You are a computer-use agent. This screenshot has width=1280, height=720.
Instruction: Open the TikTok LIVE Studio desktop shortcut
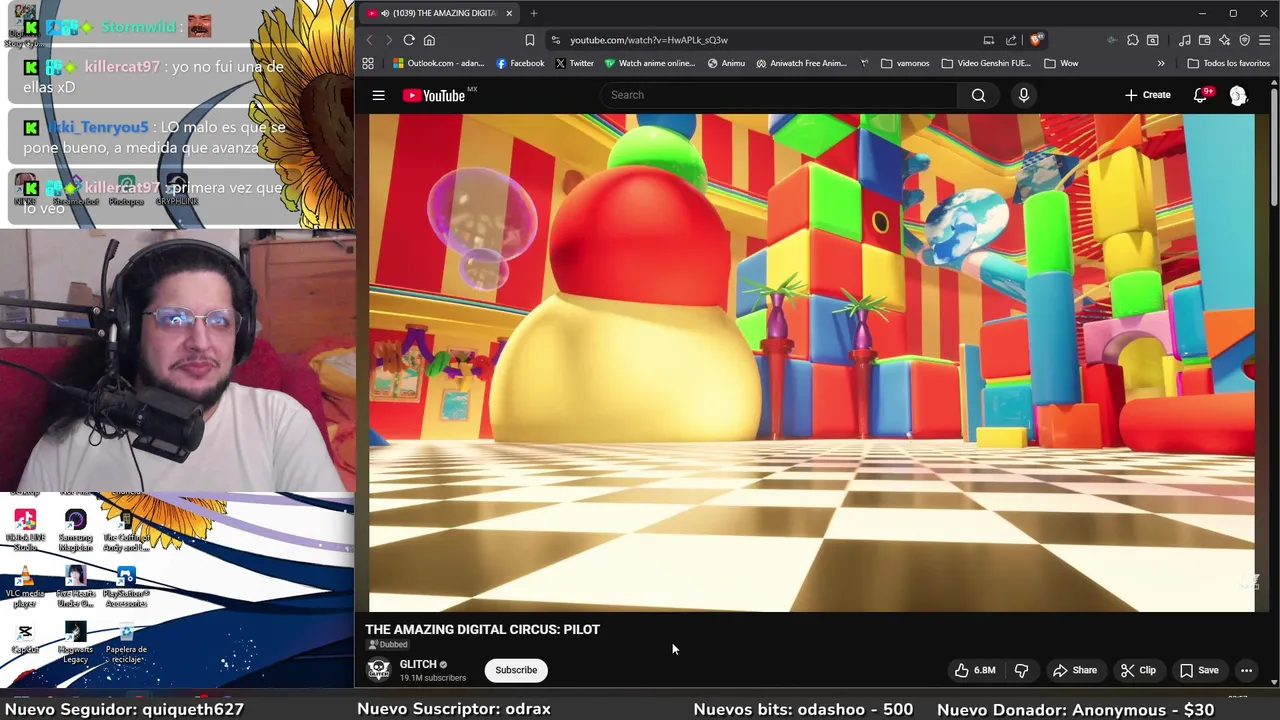(x=25, y=531)
